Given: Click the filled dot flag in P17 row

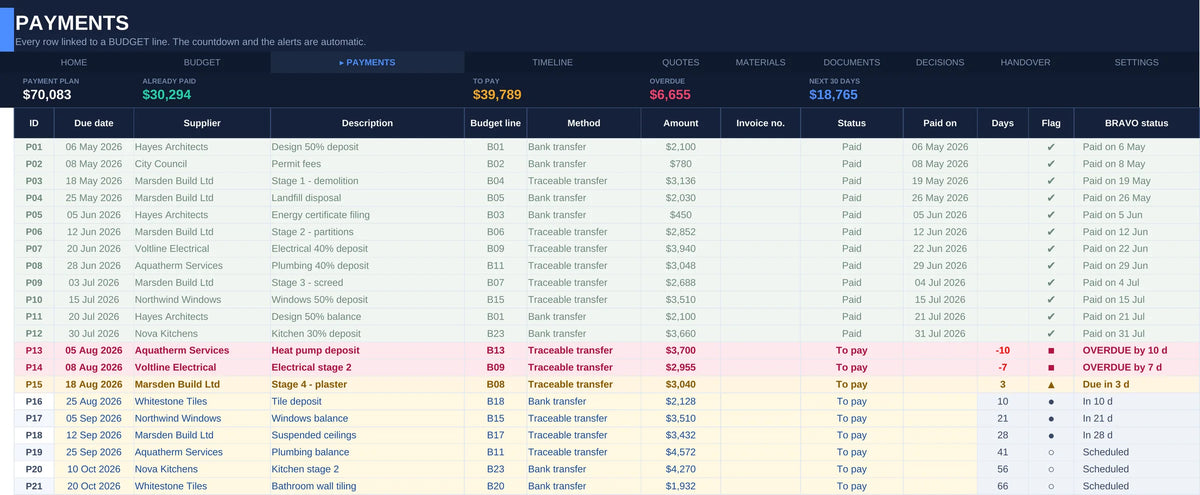Looking at the screenshot, I should (x=1051, y=419).
